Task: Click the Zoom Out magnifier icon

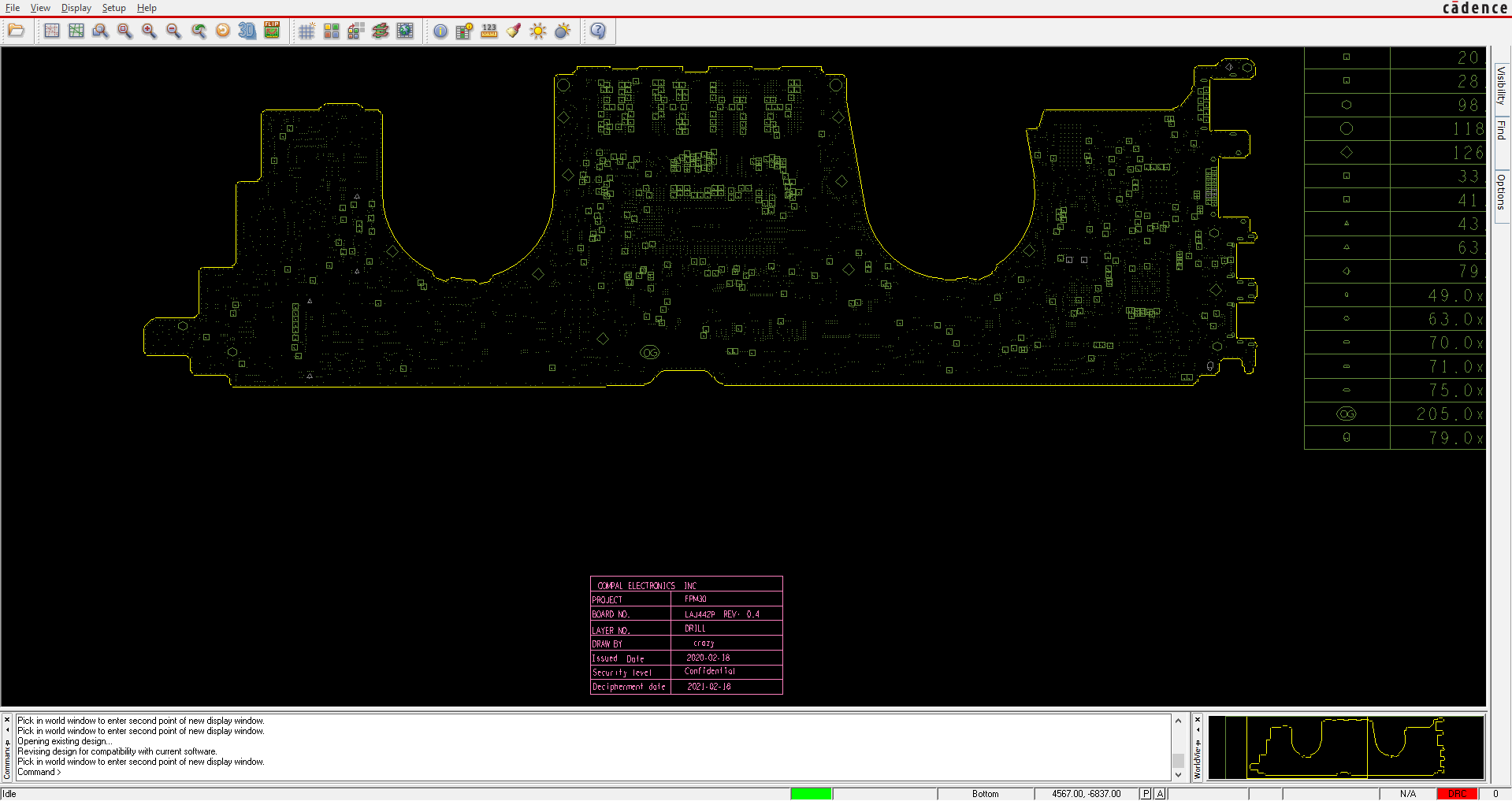Action: pyautogui.click(x=173, y=31)
